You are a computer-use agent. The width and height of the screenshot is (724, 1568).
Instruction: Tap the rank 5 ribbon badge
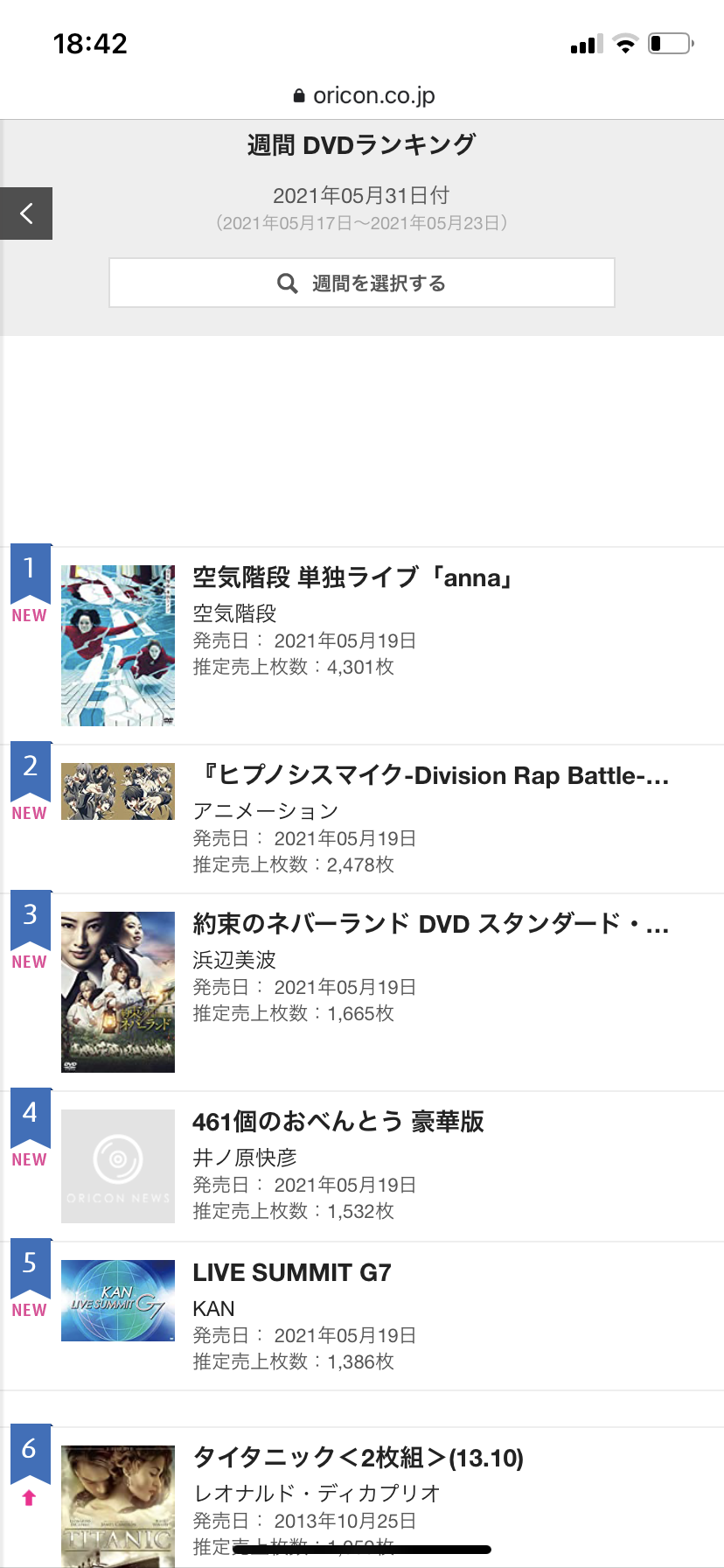click(x=31, y=1270)
